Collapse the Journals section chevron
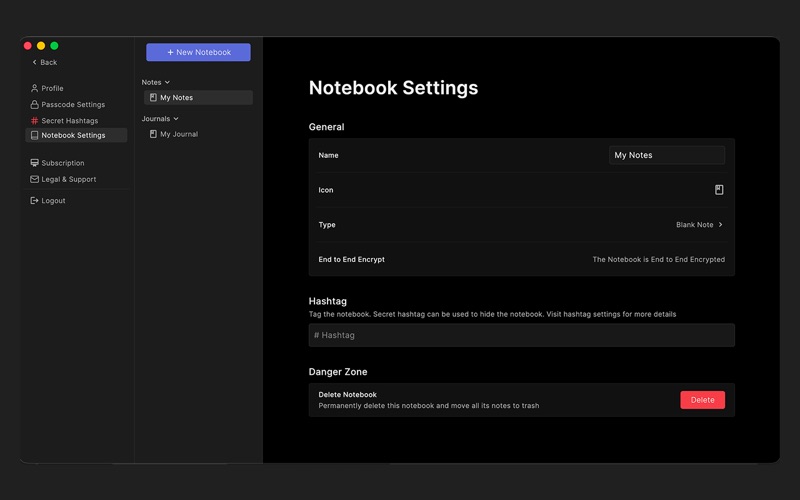This screenshot has height=500, width=800. 176,119
